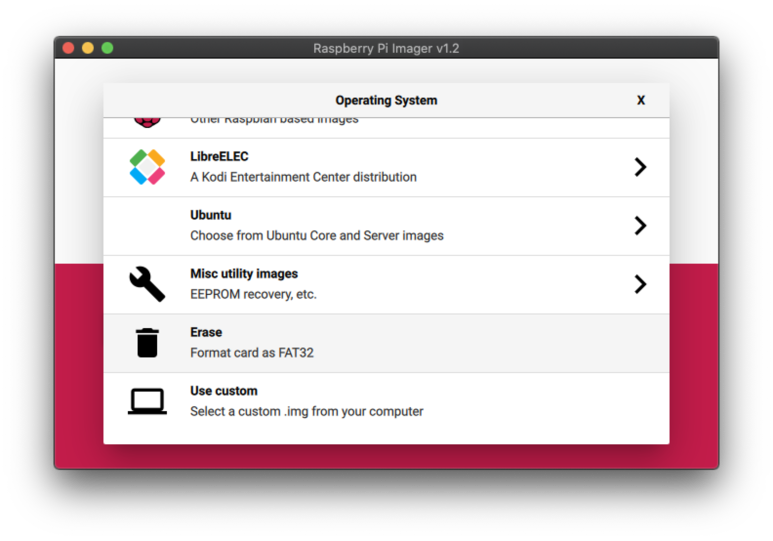Click 'EEPROM recovery, etc.' description
This screenshot has height=541, width=773.
[x=253, y=294]
